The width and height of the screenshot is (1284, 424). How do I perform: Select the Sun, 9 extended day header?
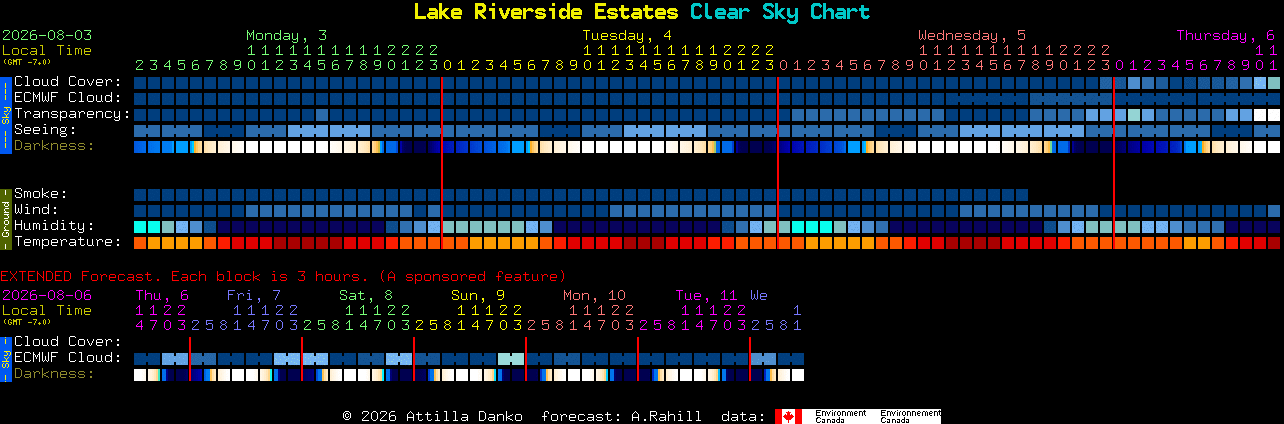(x=478, y=296)
